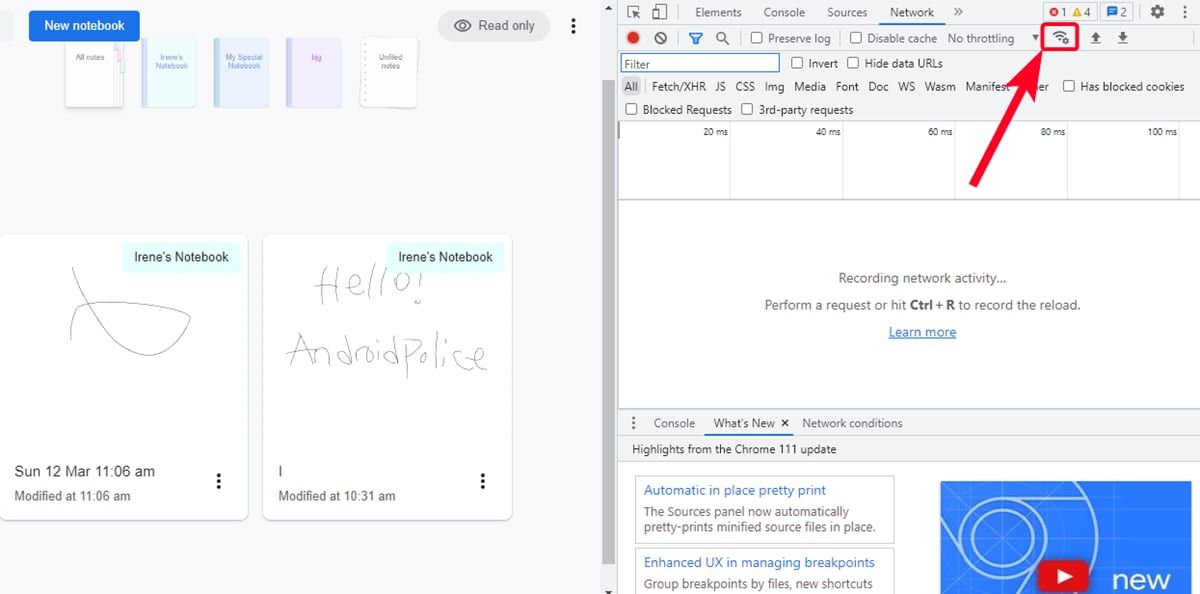The width and height of the screenshot is (1200, 594).
Task: Click the import HAR file upload icon
Action: coord(1095,38)
